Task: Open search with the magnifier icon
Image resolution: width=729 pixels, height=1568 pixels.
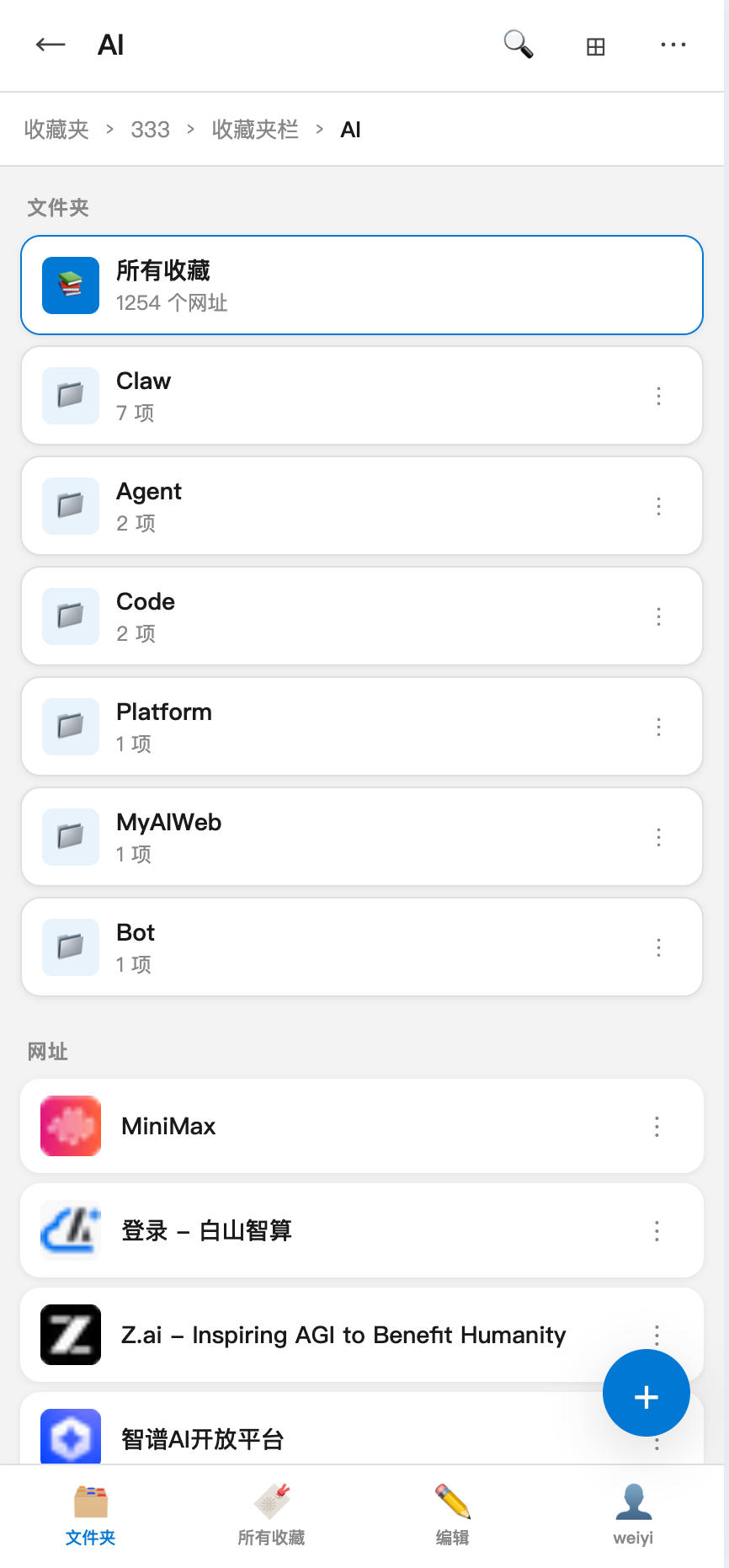Action: coord(518,45)
